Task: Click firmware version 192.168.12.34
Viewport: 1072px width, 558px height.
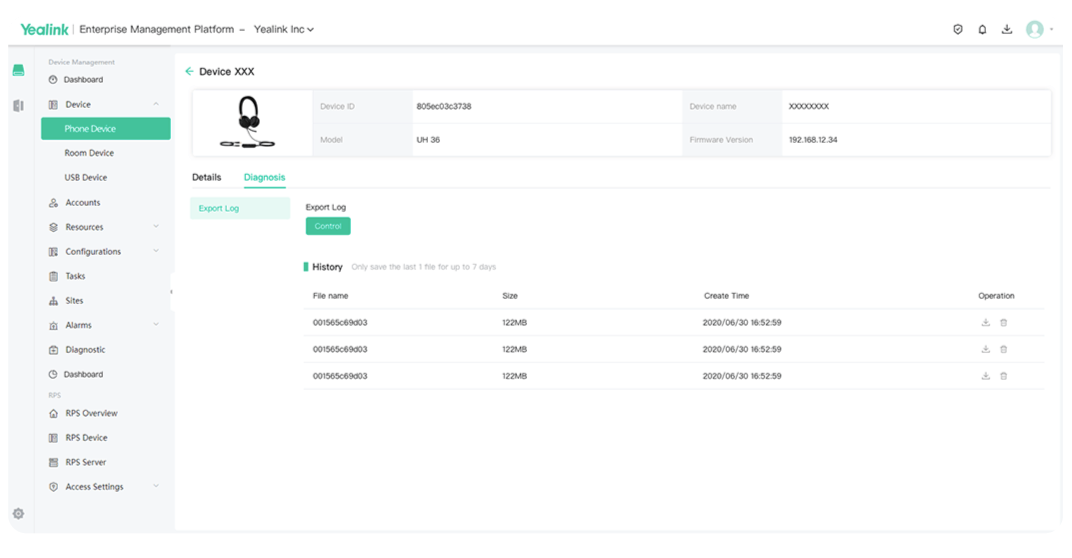Action: coord(813,140)
